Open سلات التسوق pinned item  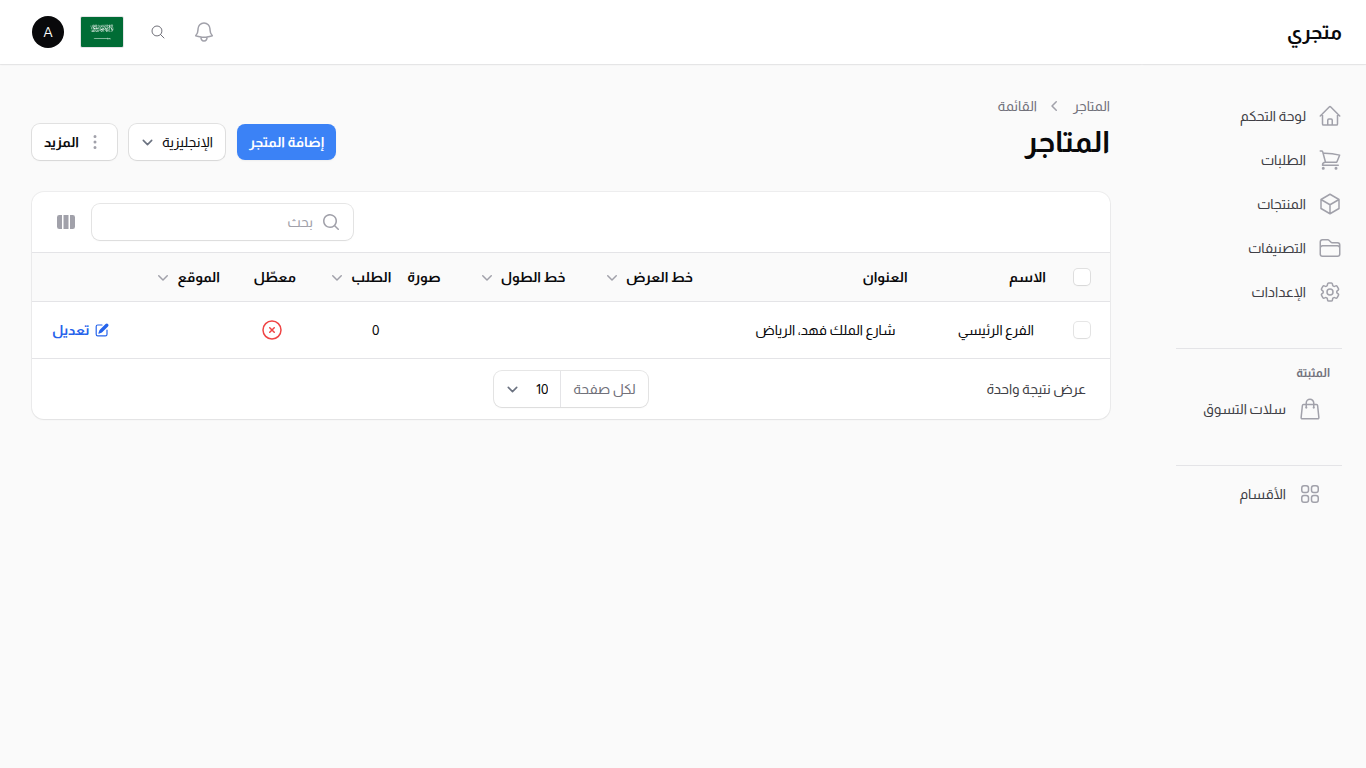(x=1245, y=409)
